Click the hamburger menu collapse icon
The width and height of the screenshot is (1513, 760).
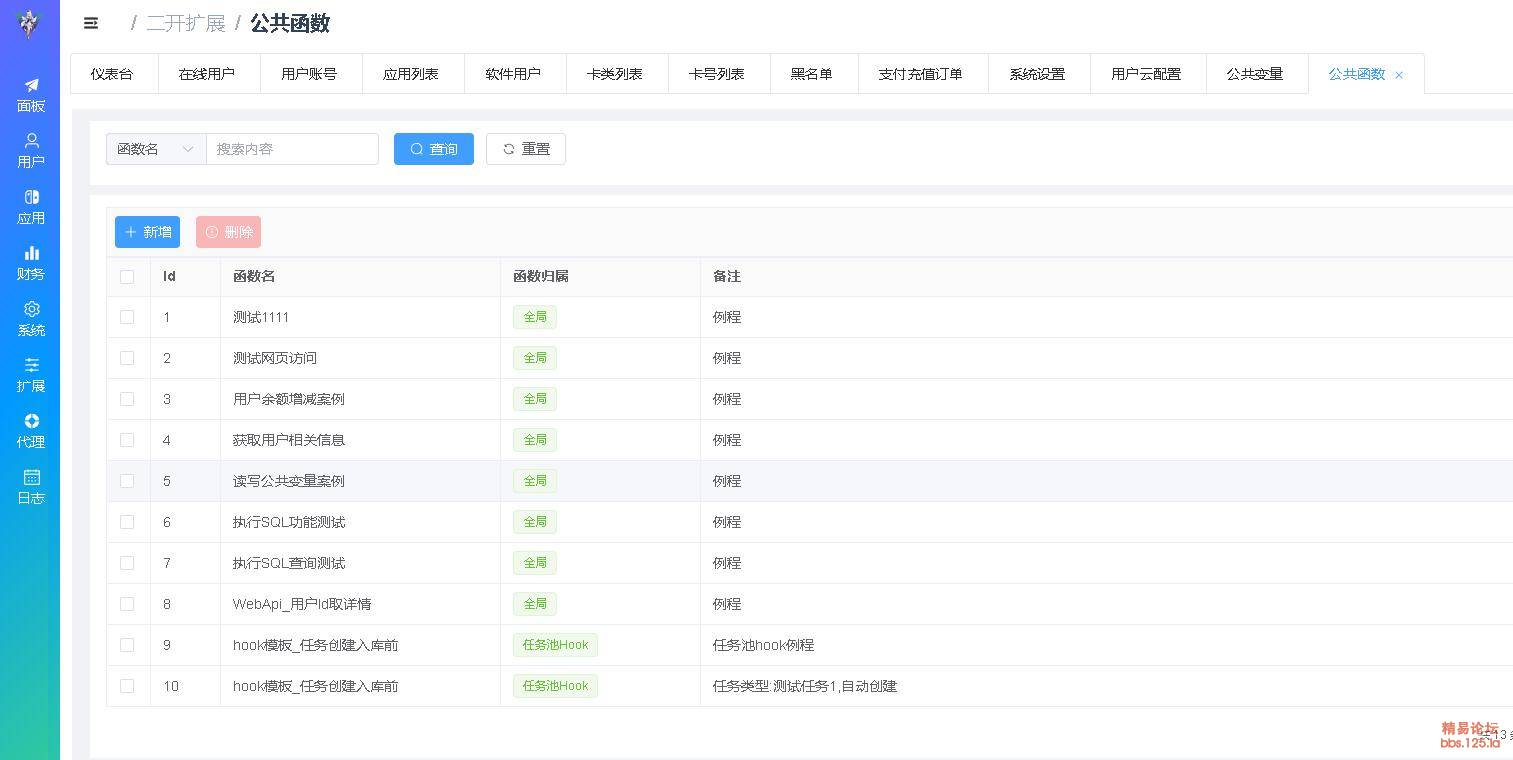point(91,23)
